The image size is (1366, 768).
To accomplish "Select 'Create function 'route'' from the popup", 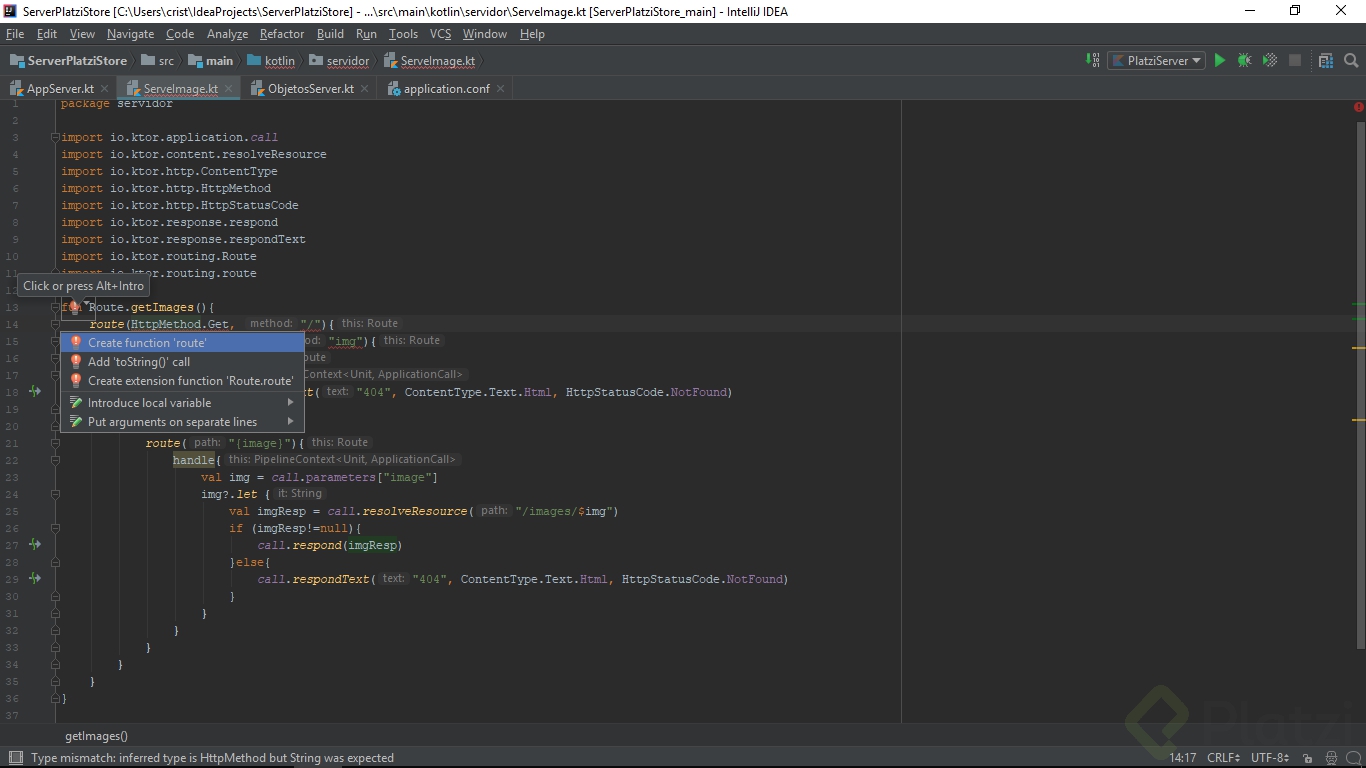I will click(147, 343).
